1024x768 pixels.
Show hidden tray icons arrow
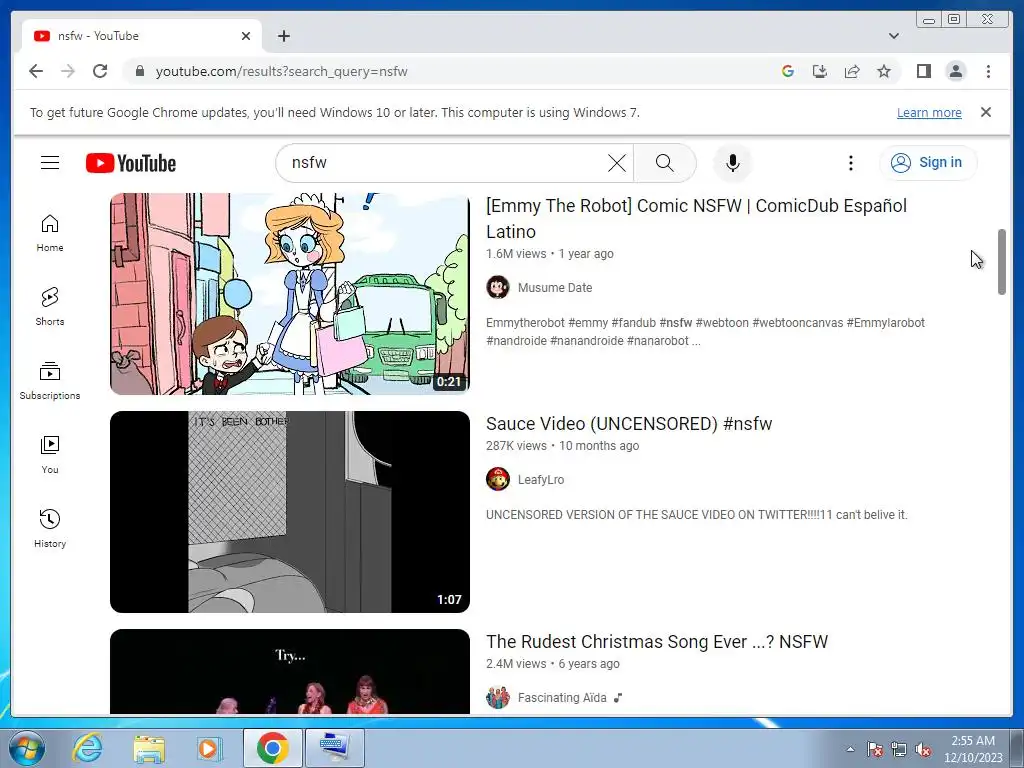point(850,749)
